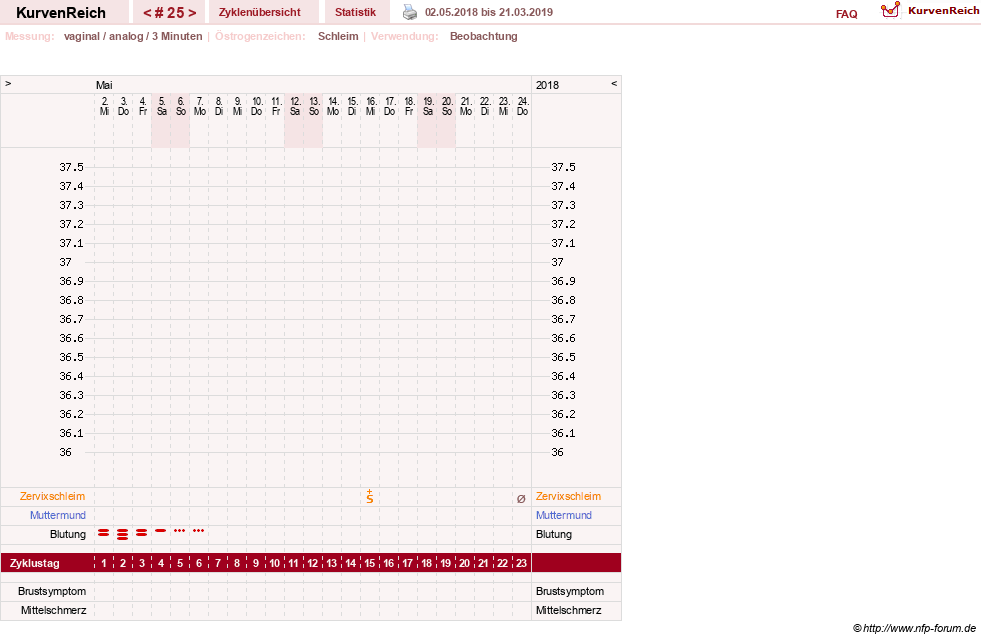The height and width of the screenshot is (640, 981).
Task: Select cycle day 23 in Zyklustag row
Action: [521, 563]
